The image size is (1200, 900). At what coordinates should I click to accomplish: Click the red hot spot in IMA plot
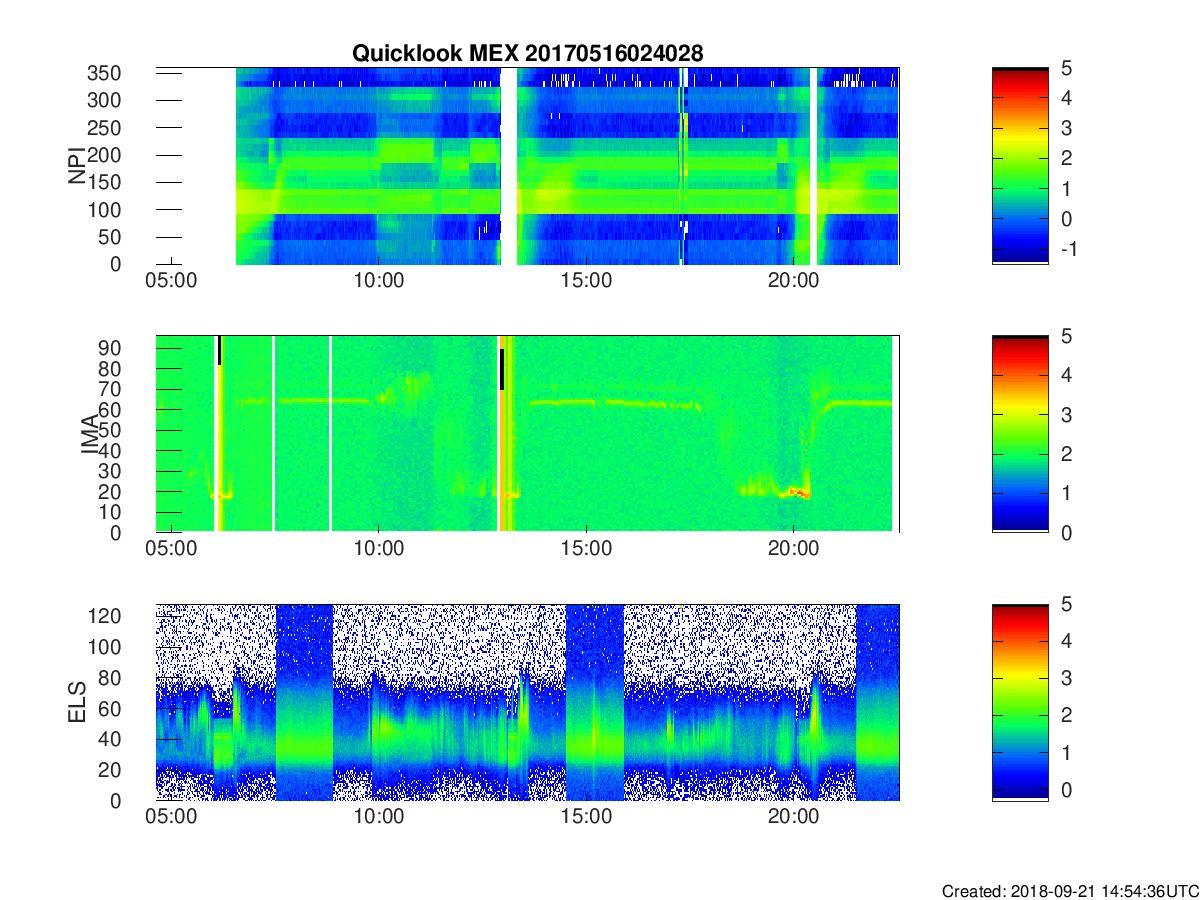797,491
